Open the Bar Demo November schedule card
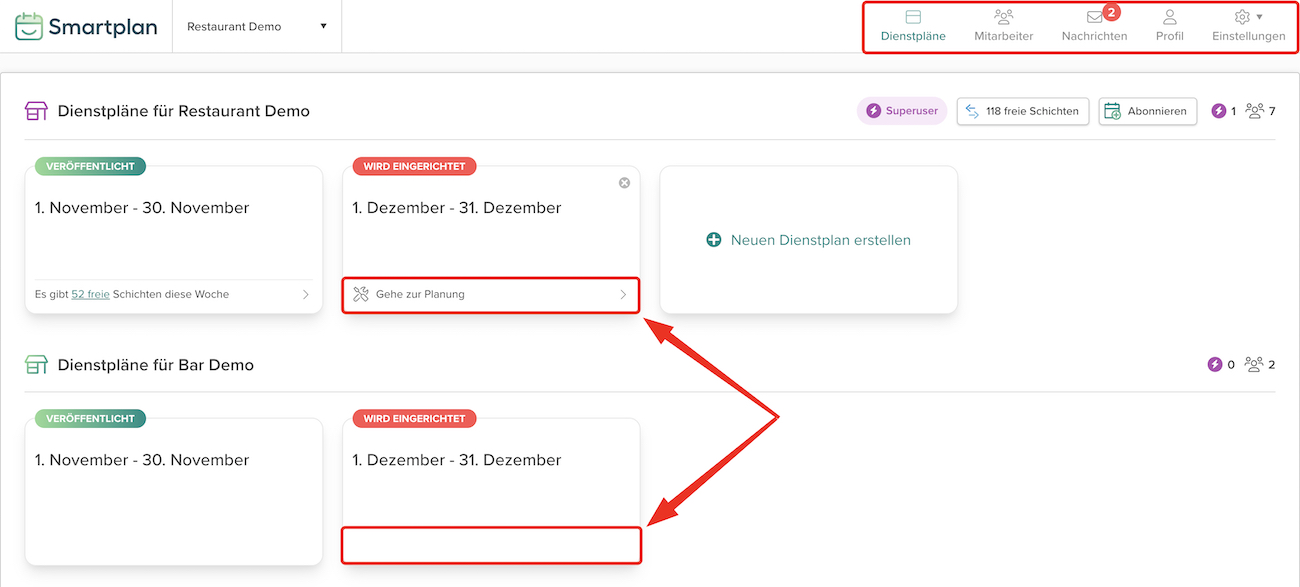The width and height of the screenshot is (1300, 587). [173, 490]
